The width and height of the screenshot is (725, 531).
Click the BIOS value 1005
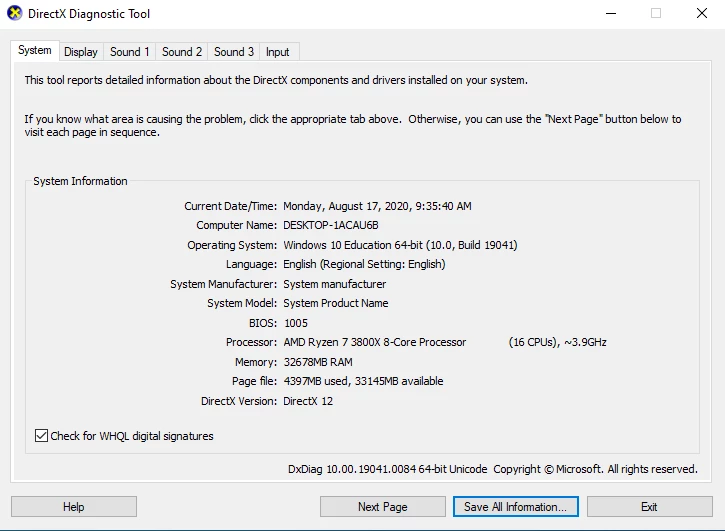[x=296, y=323]
